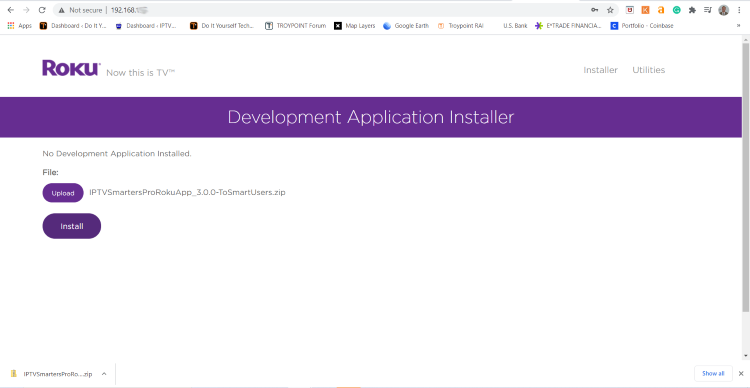Open the orange K extension icon
Screen dimensions: 750x388
(646, 10)
